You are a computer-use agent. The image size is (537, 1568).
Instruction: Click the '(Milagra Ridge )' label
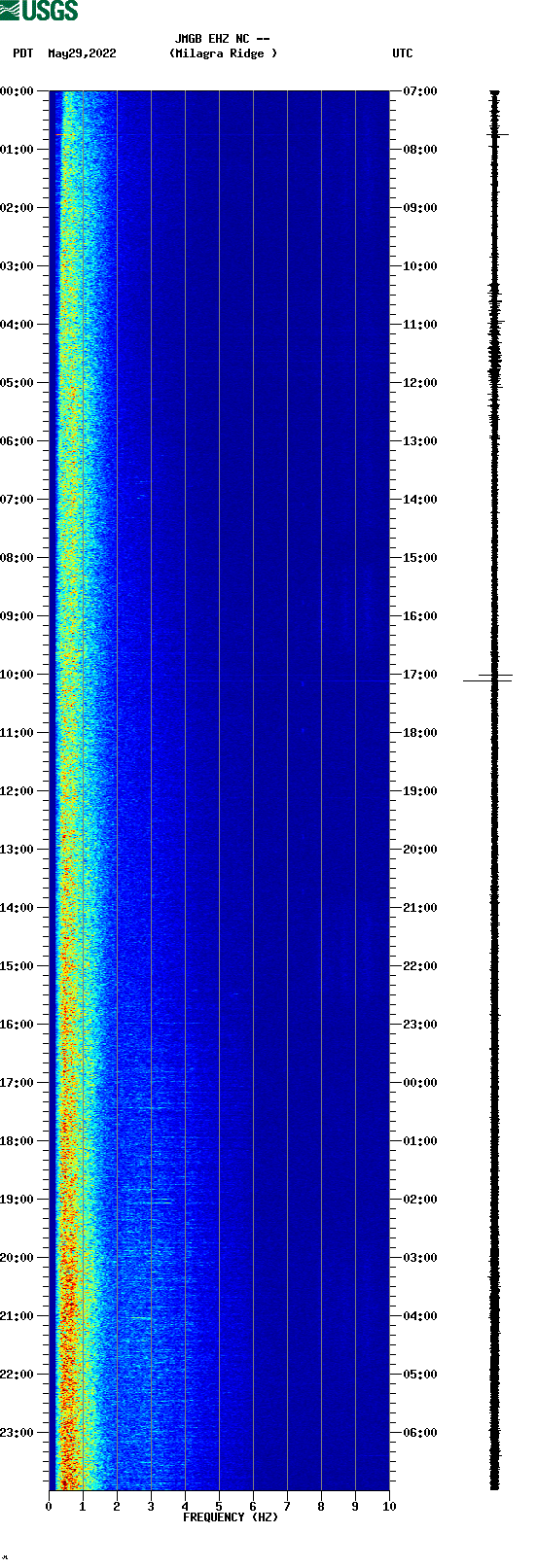[223, 53]
